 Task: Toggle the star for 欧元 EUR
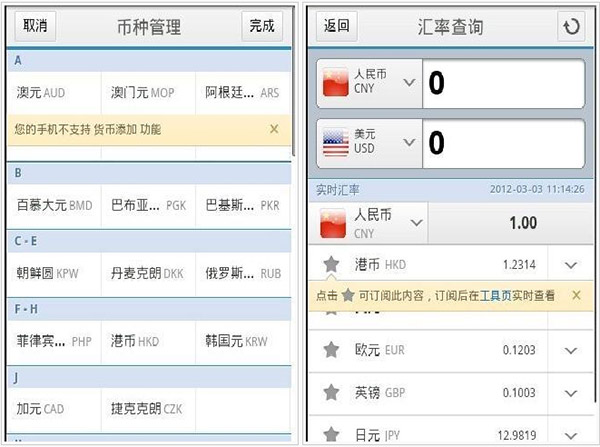pos(331,349)
